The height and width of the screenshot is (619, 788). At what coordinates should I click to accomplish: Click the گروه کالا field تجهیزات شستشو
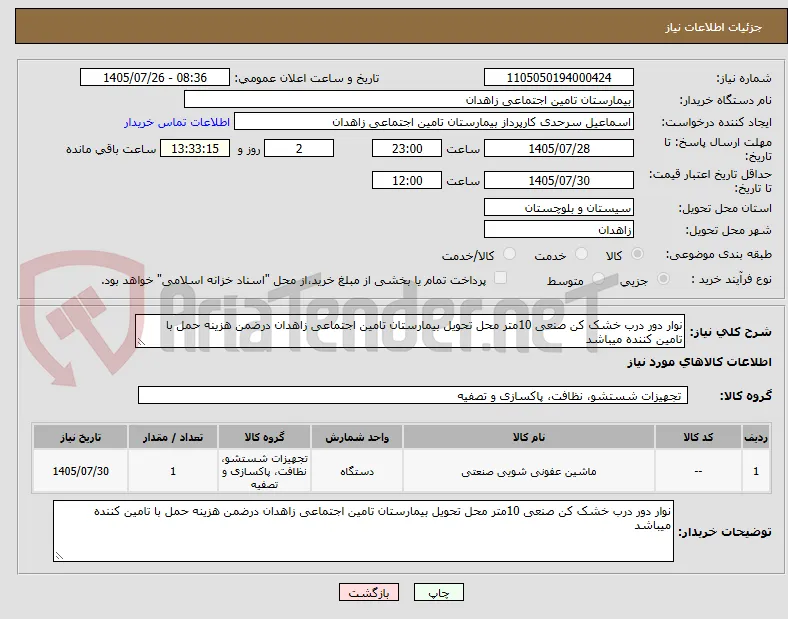413,395
